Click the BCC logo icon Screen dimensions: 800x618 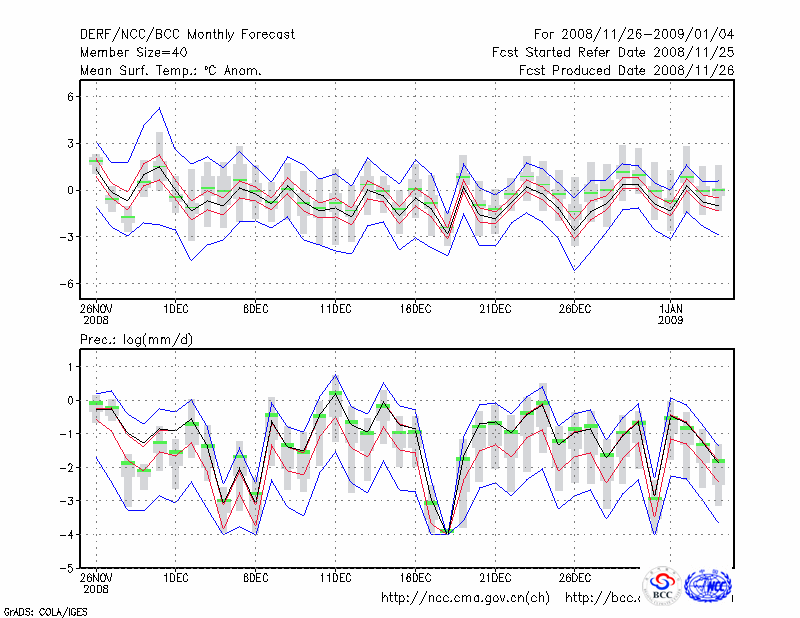(662, 585)
